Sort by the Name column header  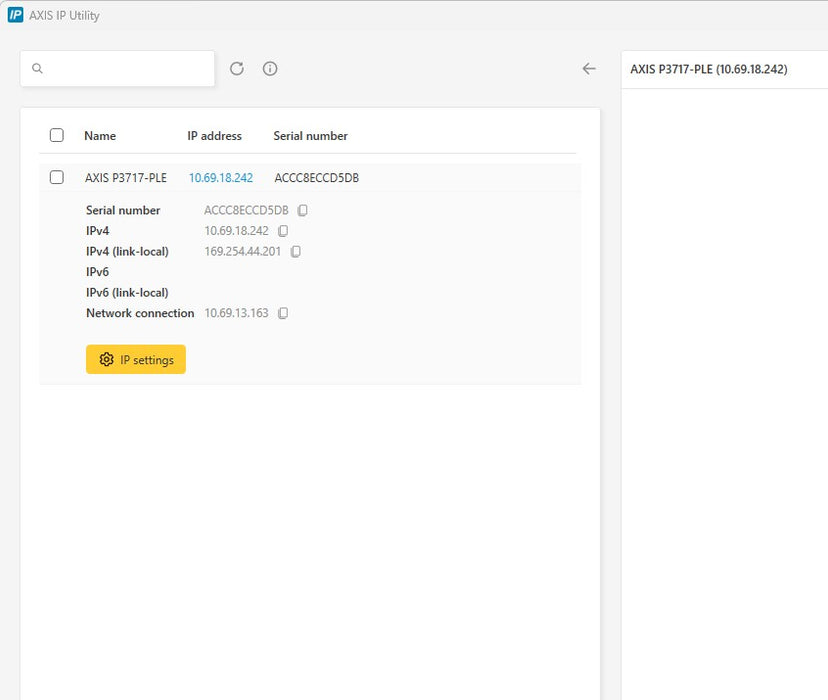pos(100,136)
